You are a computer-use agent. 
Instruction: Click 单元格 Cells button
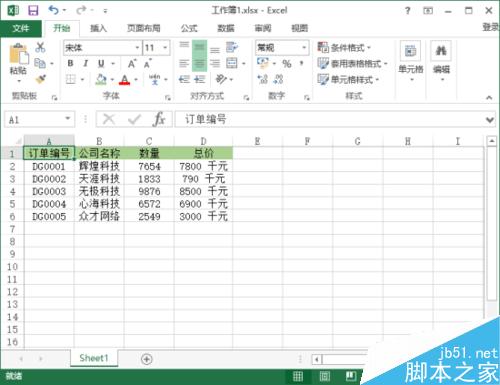[411, 62]
